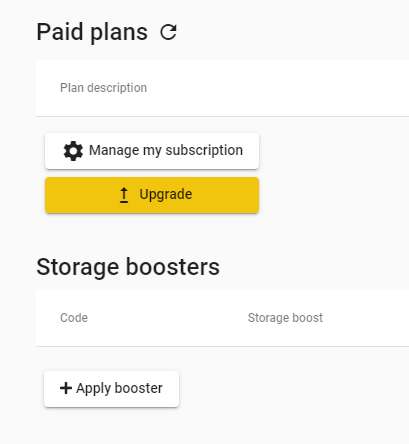
Task: Click the upward arrow icon on Upgrade
Action: (x=124, y=195)
